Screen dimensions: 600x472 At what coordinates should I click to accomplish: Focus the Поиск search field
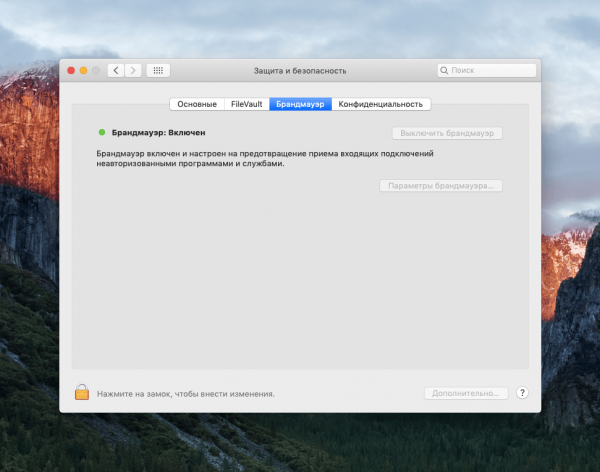click(487, 70)
